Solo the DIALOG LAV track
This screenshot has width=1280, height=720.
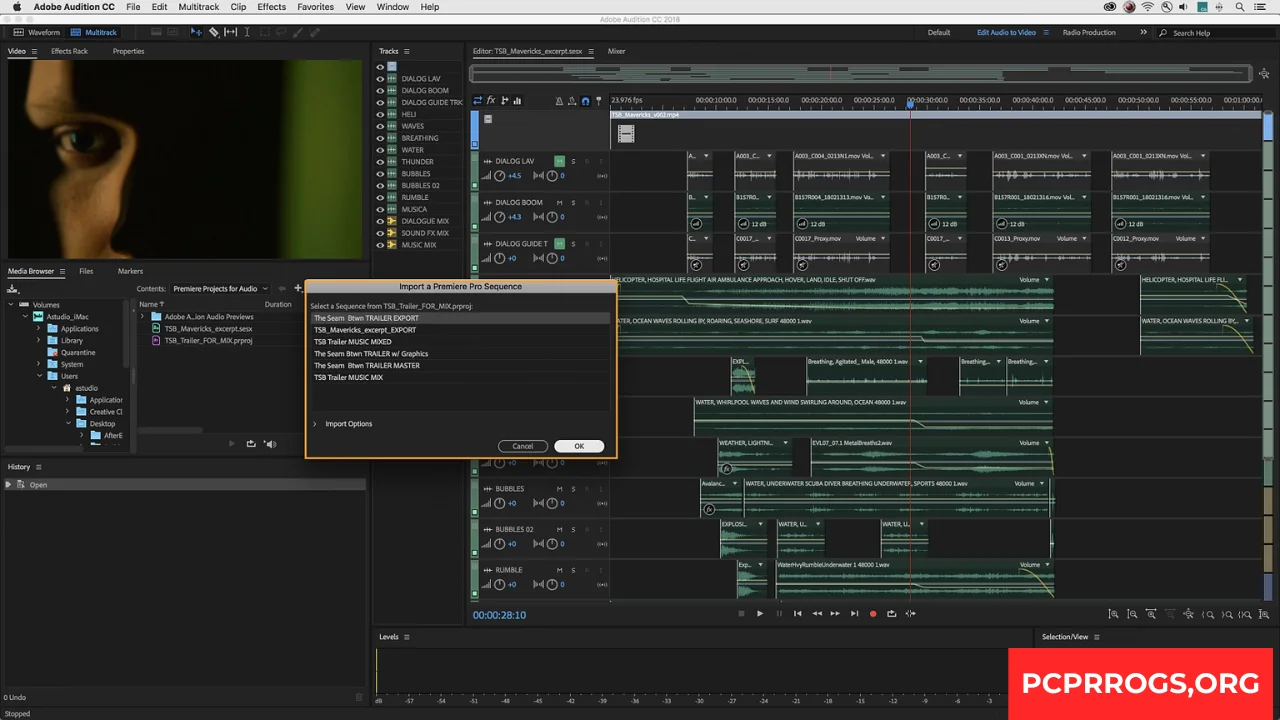coord(573,161)
